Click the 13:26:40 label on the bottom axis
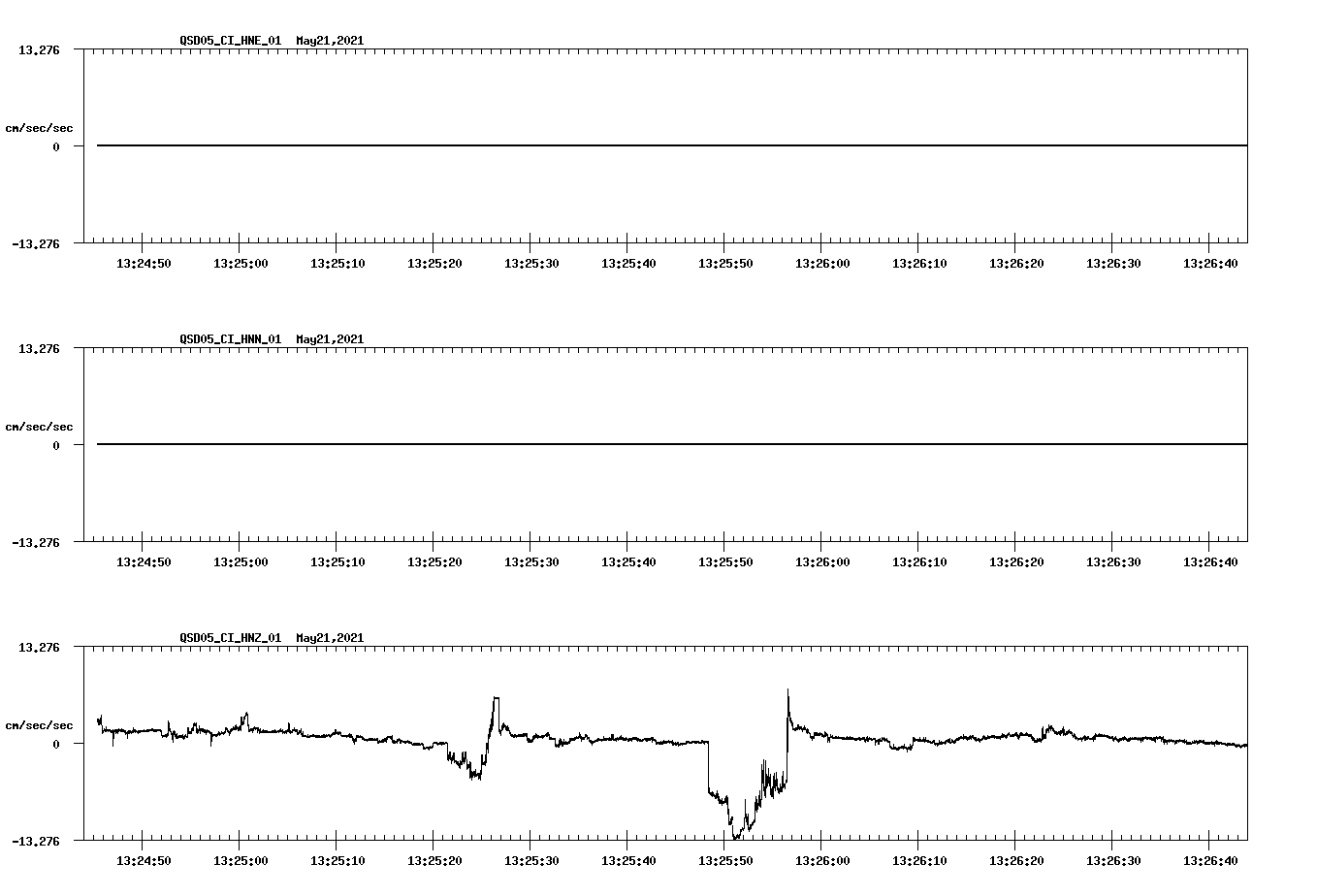 [x=1209, y=858]
